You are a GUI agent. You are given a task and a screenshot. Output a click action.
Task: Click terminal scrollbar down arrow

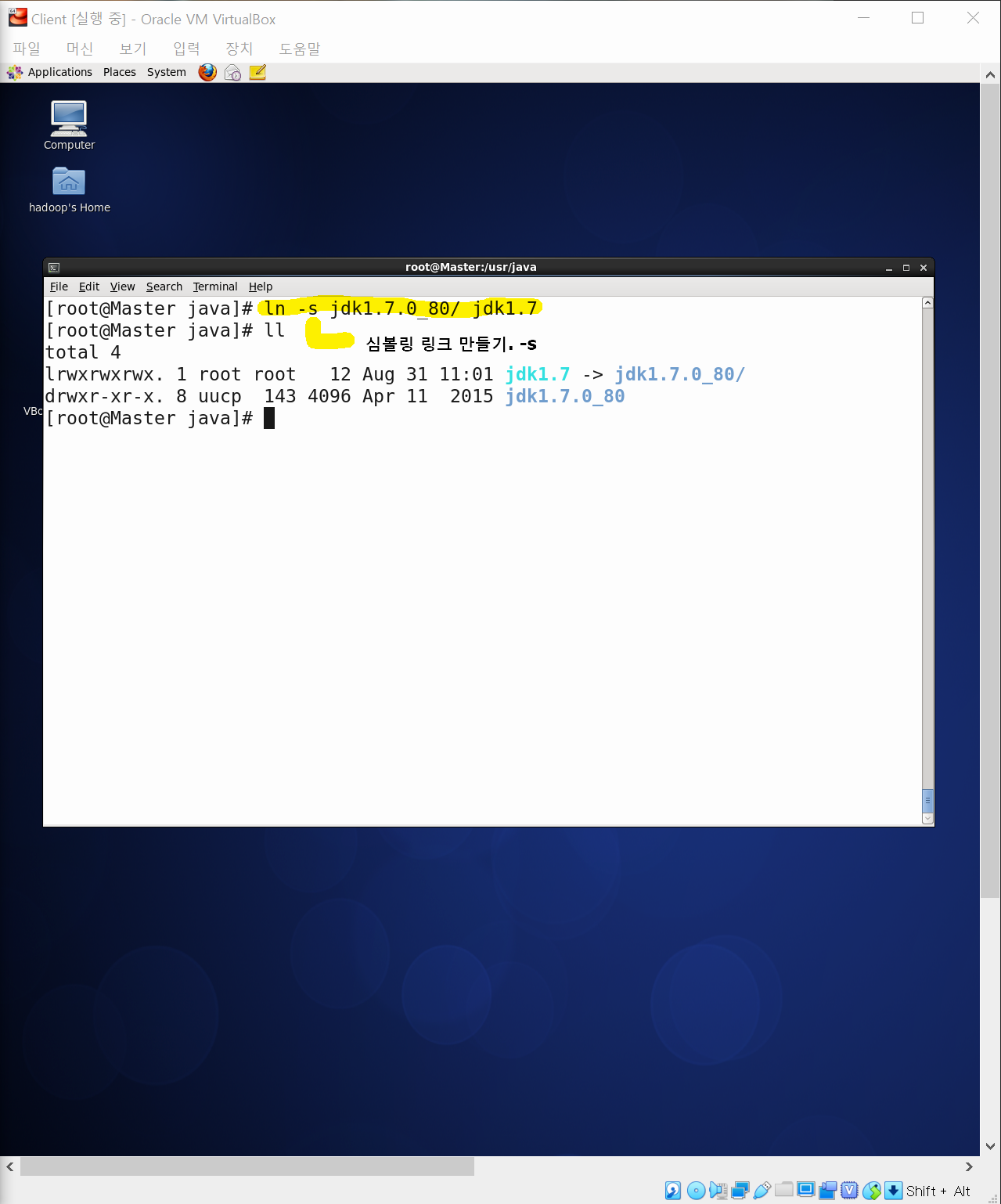point(927,819)
